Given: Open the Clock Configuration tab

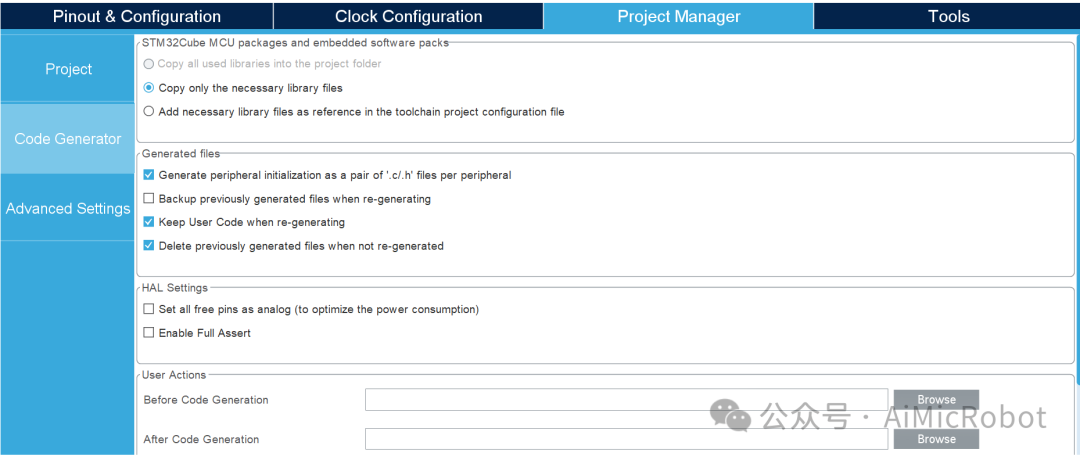Looking at the screenshot, I should [x=408, y=16].
